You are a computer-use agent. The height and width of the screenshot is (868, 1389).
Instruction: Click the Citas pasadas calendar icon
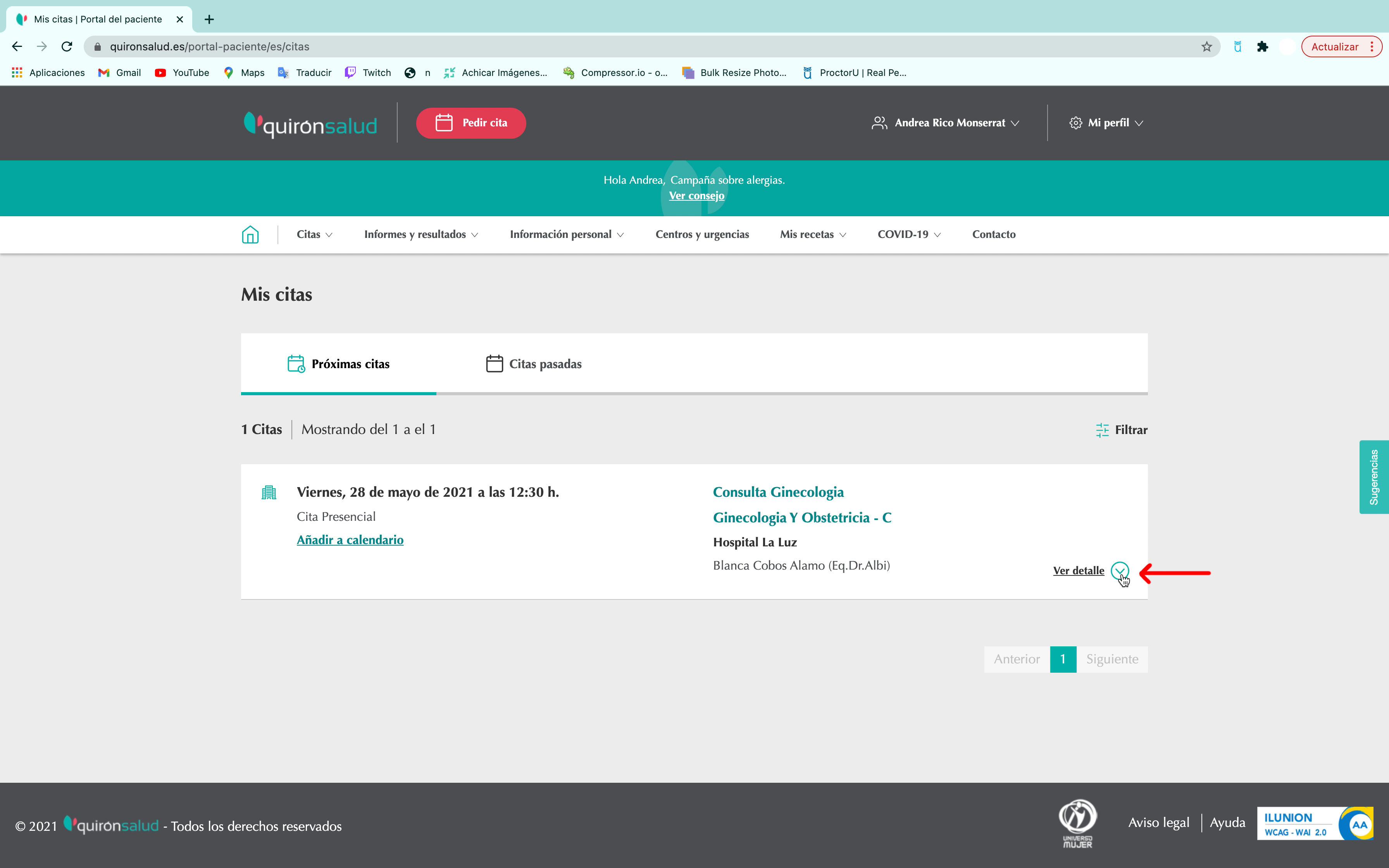[x=494, y=364]
